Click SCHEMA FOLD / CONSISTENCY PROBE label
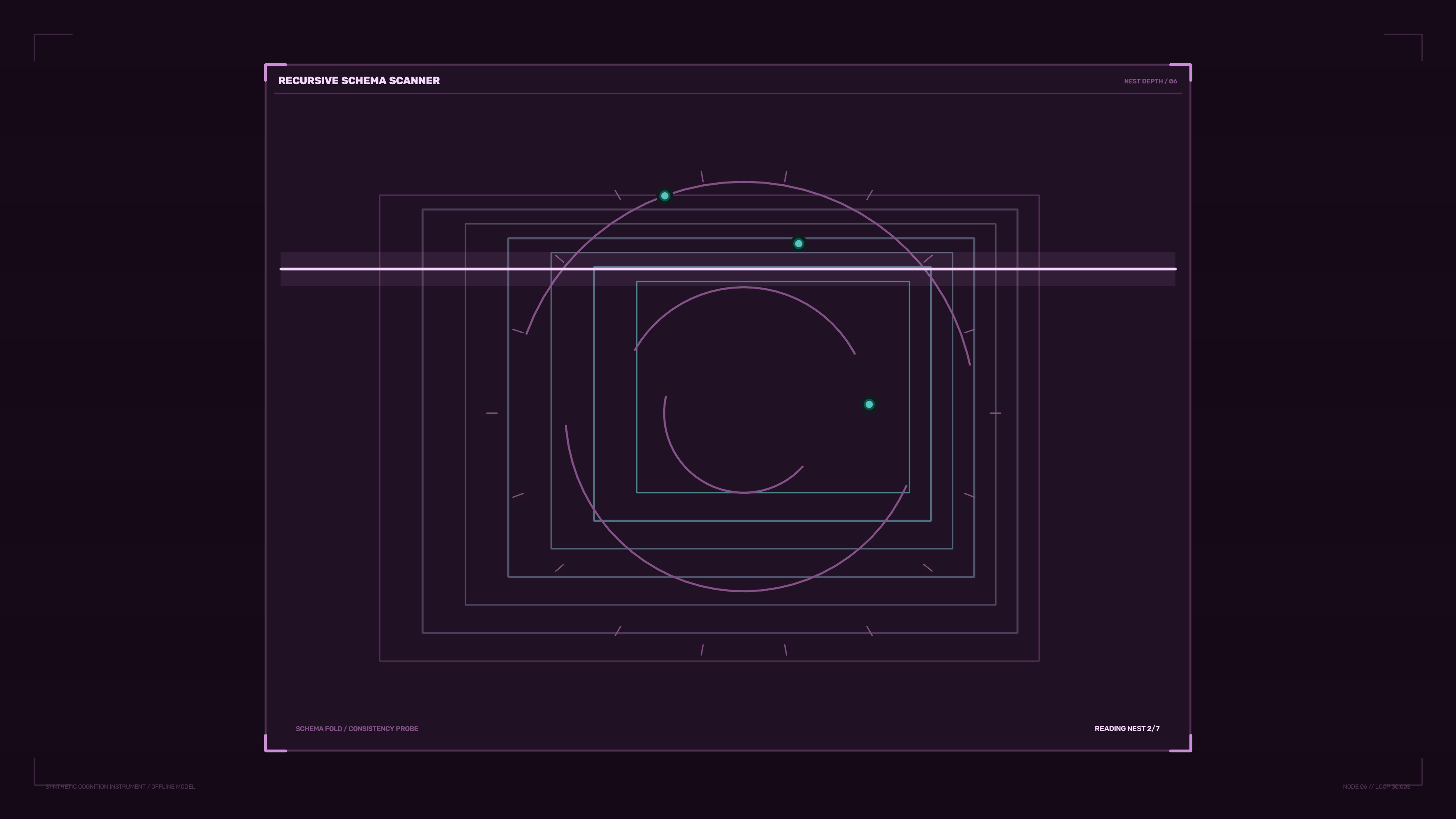Viewport: 1456px width, 819px height. point(357,728)
